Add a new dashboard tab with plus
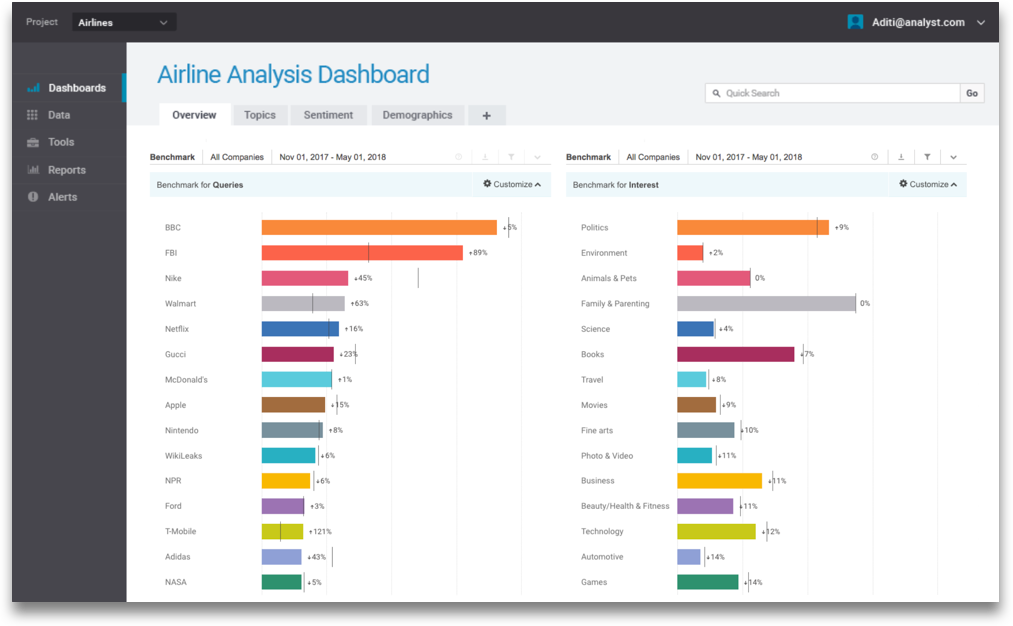 [487, 115]
